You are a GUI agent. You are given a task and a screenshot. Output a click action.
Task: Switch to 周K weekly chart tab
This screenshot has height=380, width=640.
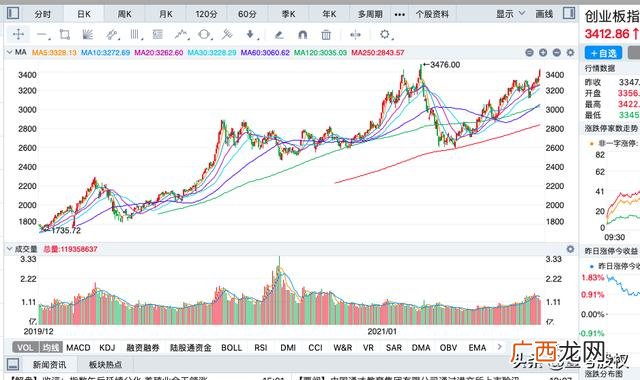pos(124,14)
